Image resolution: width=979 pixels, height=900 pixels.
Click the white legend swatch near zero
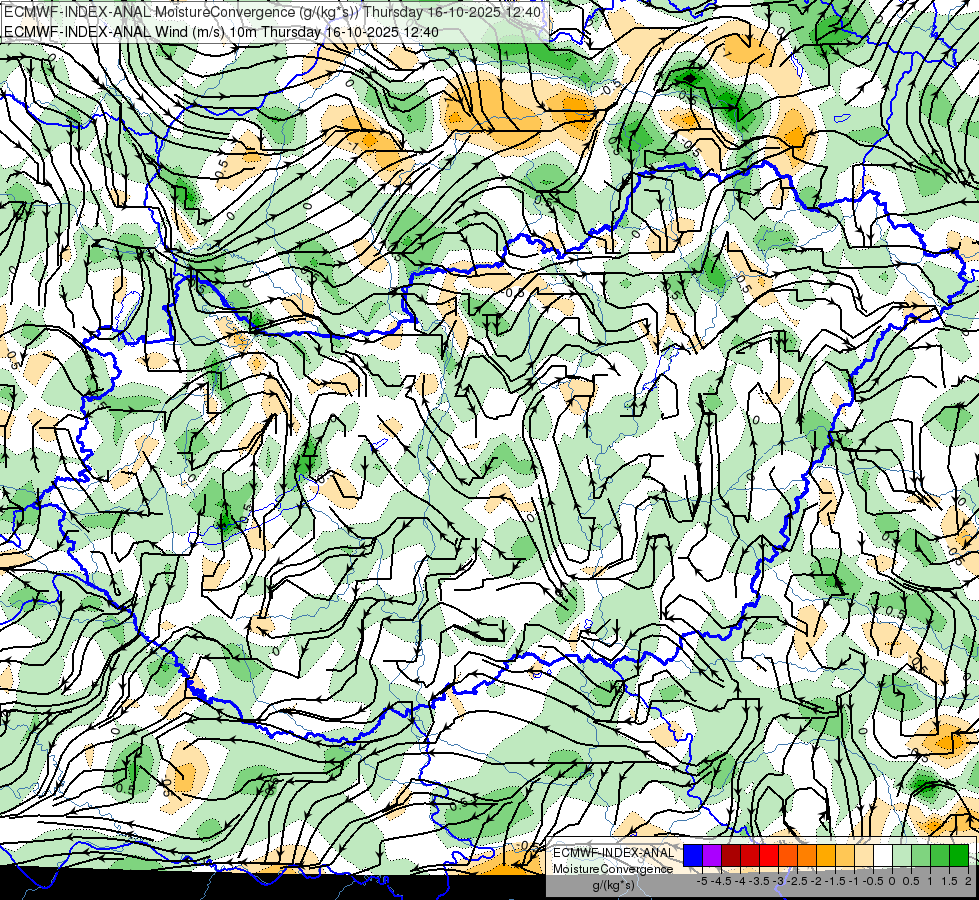(x=883, y=856)
